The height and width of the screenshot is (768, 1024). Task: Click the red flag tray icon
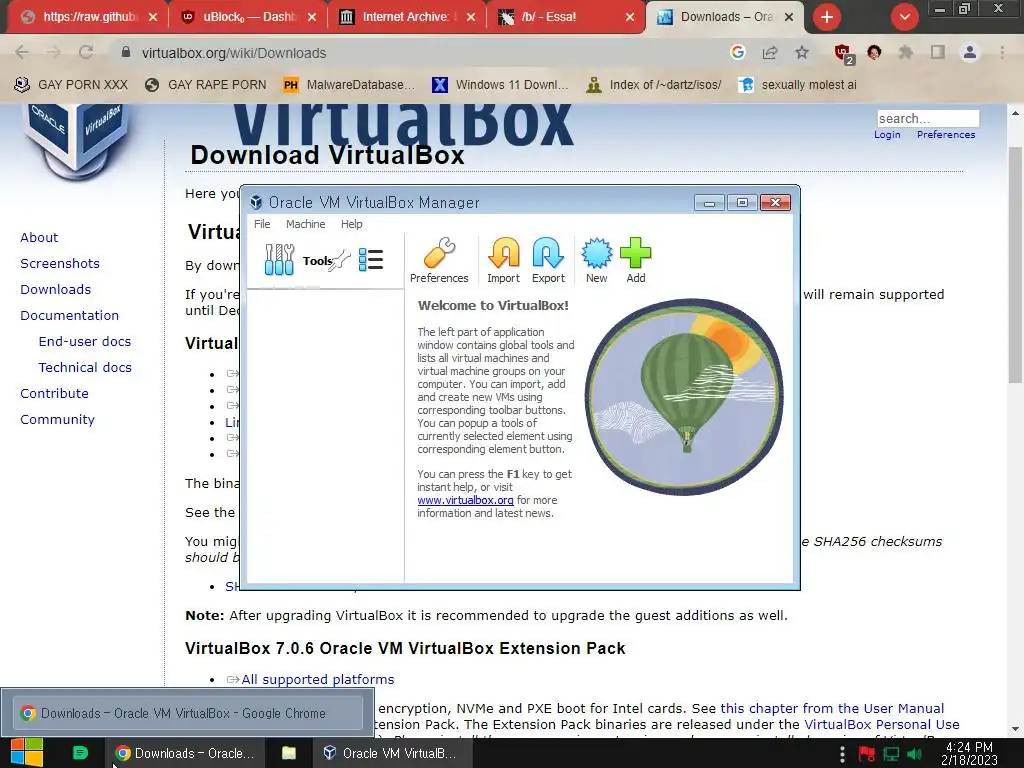click(867, 754)
